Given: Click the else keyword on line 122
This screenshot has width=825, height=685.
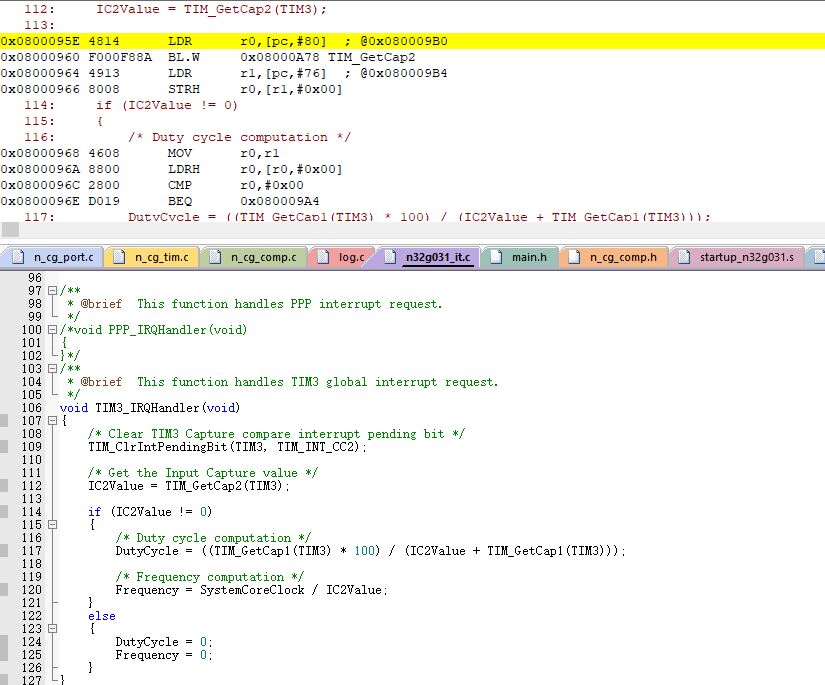Looking at the screenshot, I should click(x=102, y=616).
